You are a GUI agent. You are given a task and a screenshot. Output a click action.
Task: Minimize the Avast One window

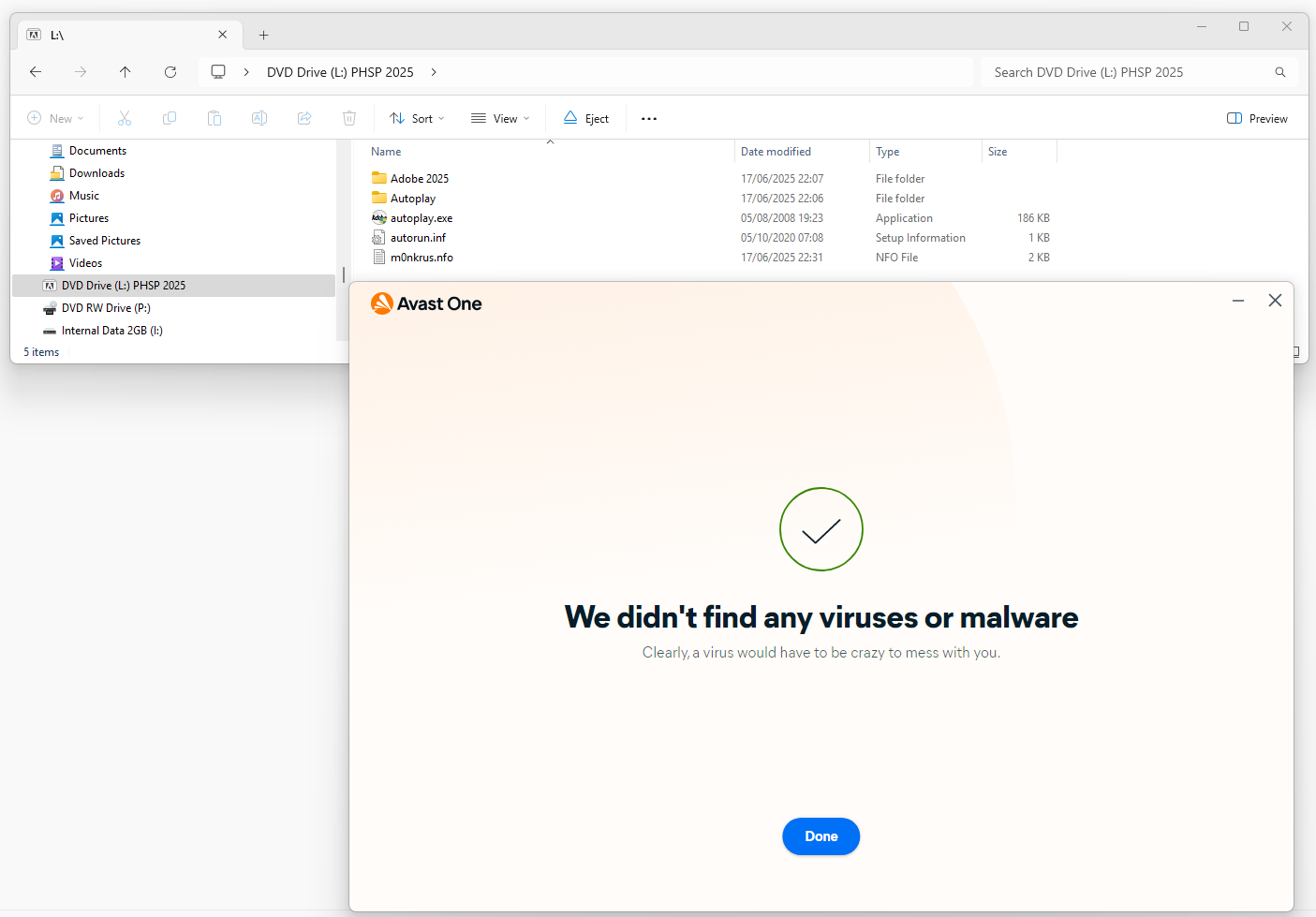pyautogui.click(x=1238, y=301)
